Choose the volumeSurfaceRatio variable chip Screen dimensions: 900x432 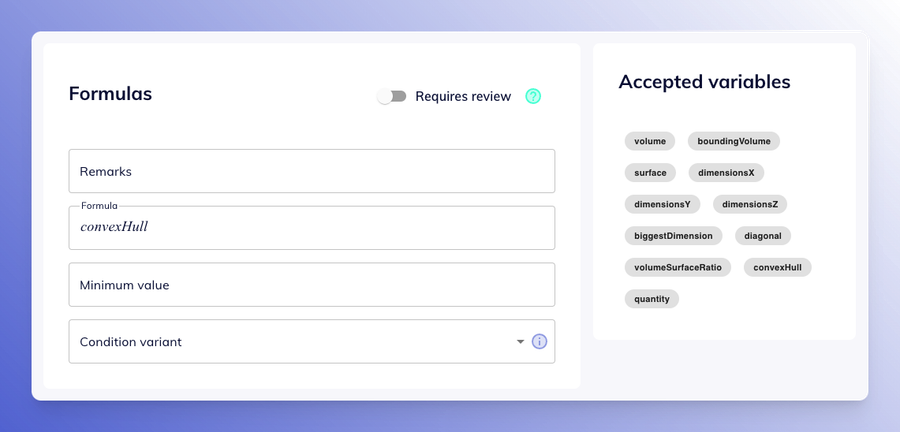point(678,267)
